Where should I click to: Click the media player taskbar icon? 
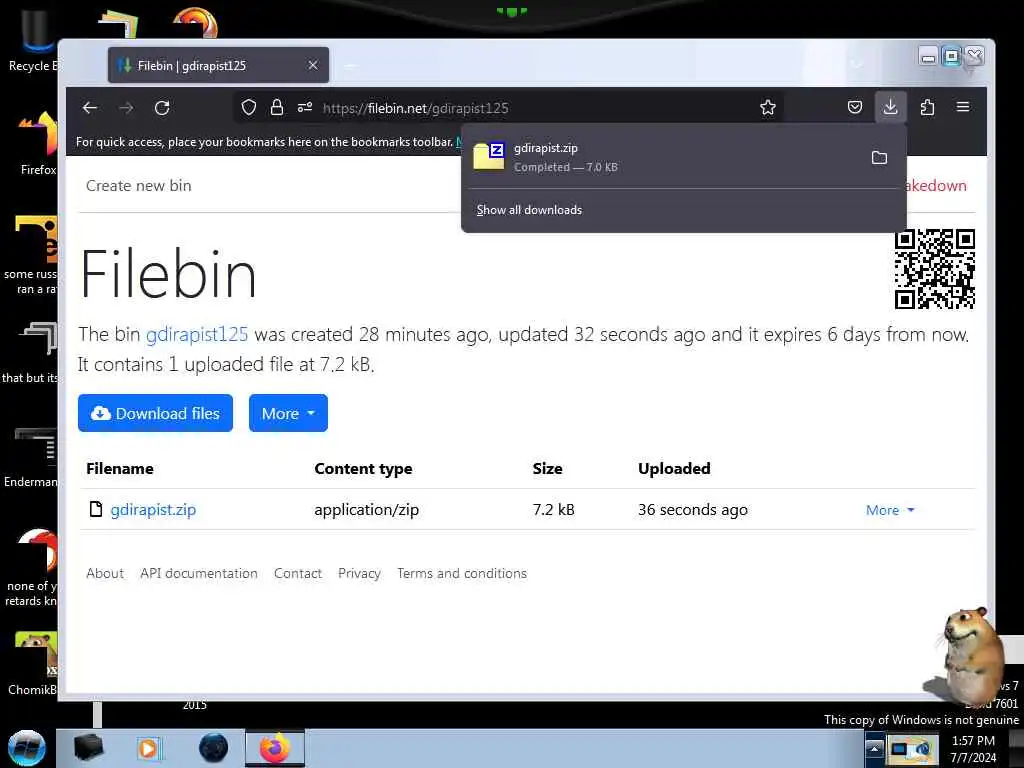click(149, 748)
